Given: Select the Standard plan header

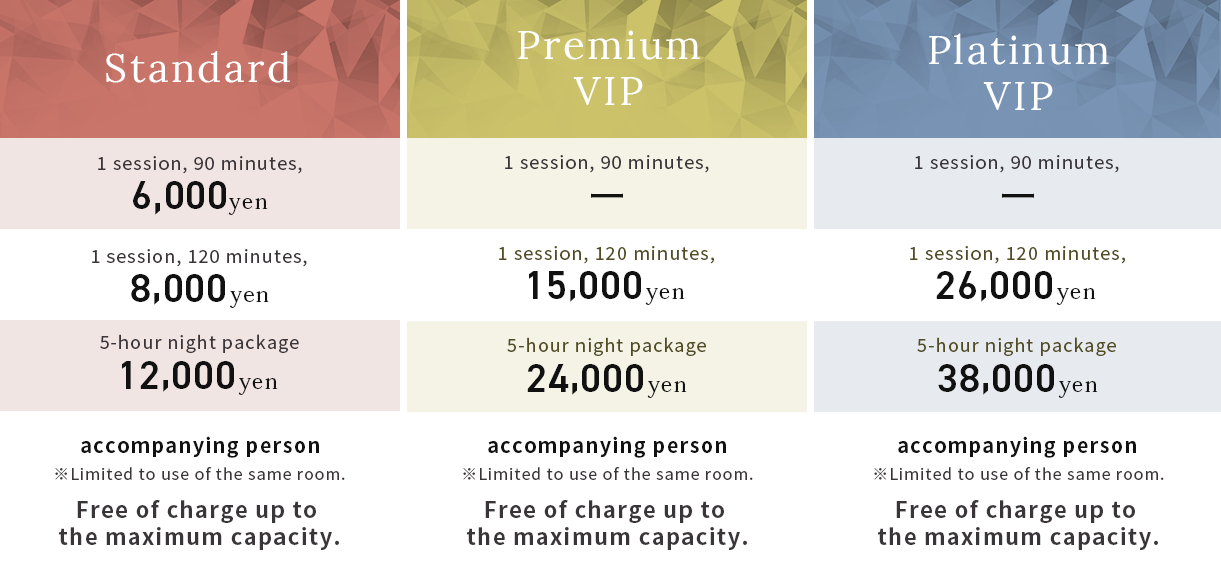Looking at the screenshot, I should (198, 68).
